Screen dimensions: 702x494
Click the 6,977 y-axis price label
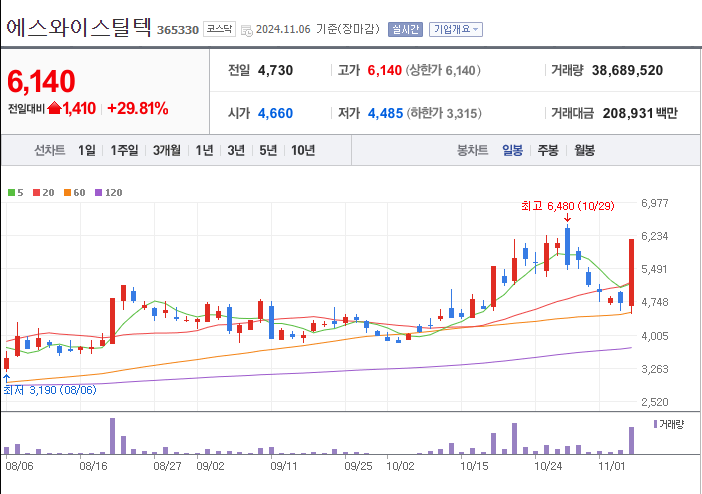tap(655, 203)
